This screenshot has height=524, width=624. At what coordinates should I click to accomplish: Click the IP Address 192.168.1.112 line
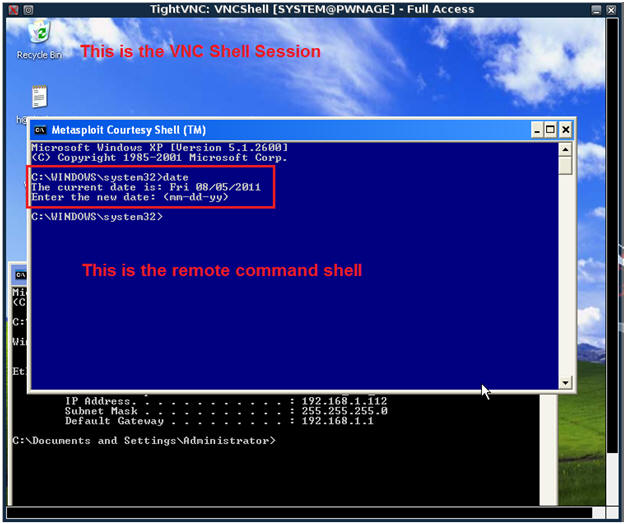pyautogui.click(x=226, y=401)
